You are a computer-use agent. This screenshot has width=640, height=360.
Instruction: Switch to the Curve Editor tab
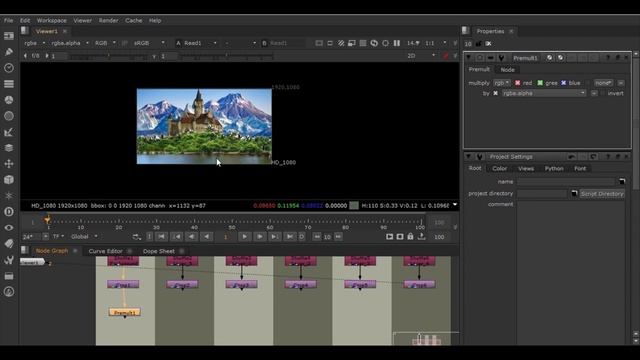(105, 251)
